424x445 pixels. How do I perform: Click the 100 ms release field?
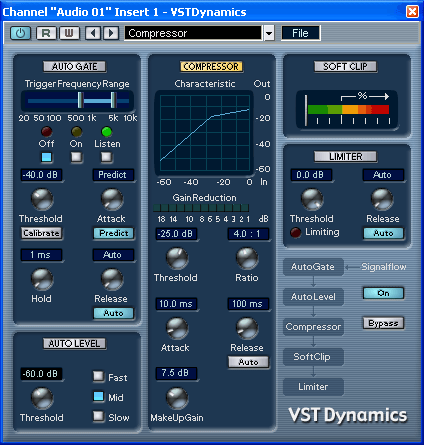point(248,304)
